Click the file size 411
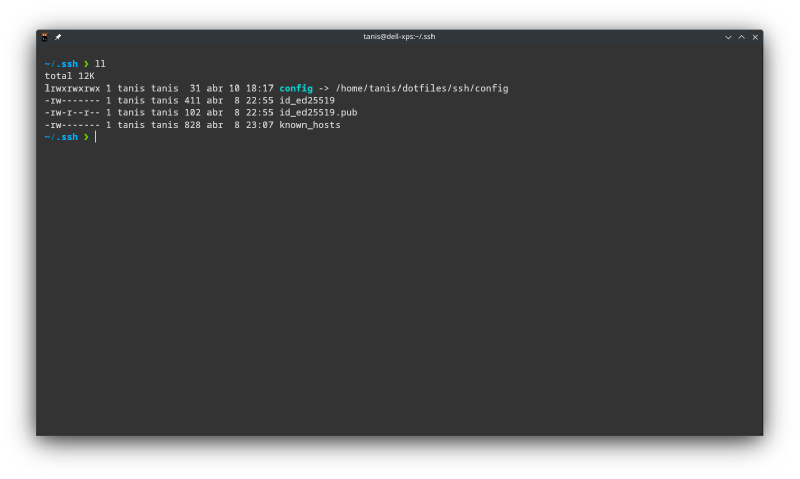Viewport: 800px width, 479px height. click(x=192, y=100)
